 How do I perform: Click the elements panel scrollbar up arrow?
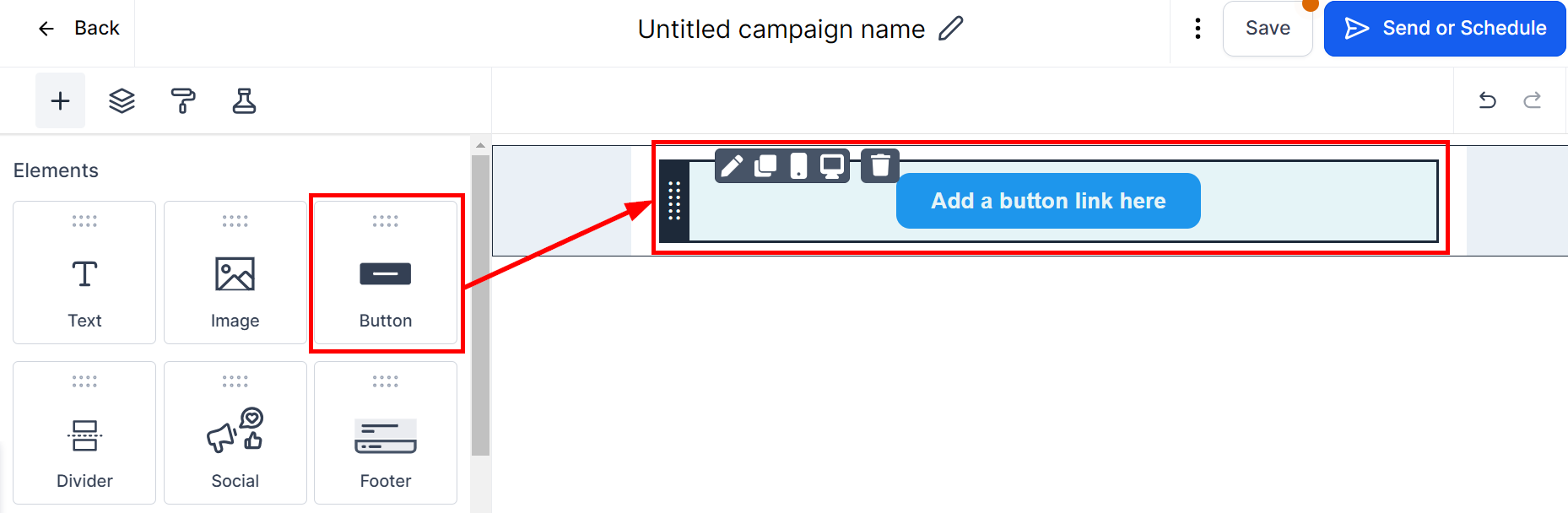coord(480,145)
